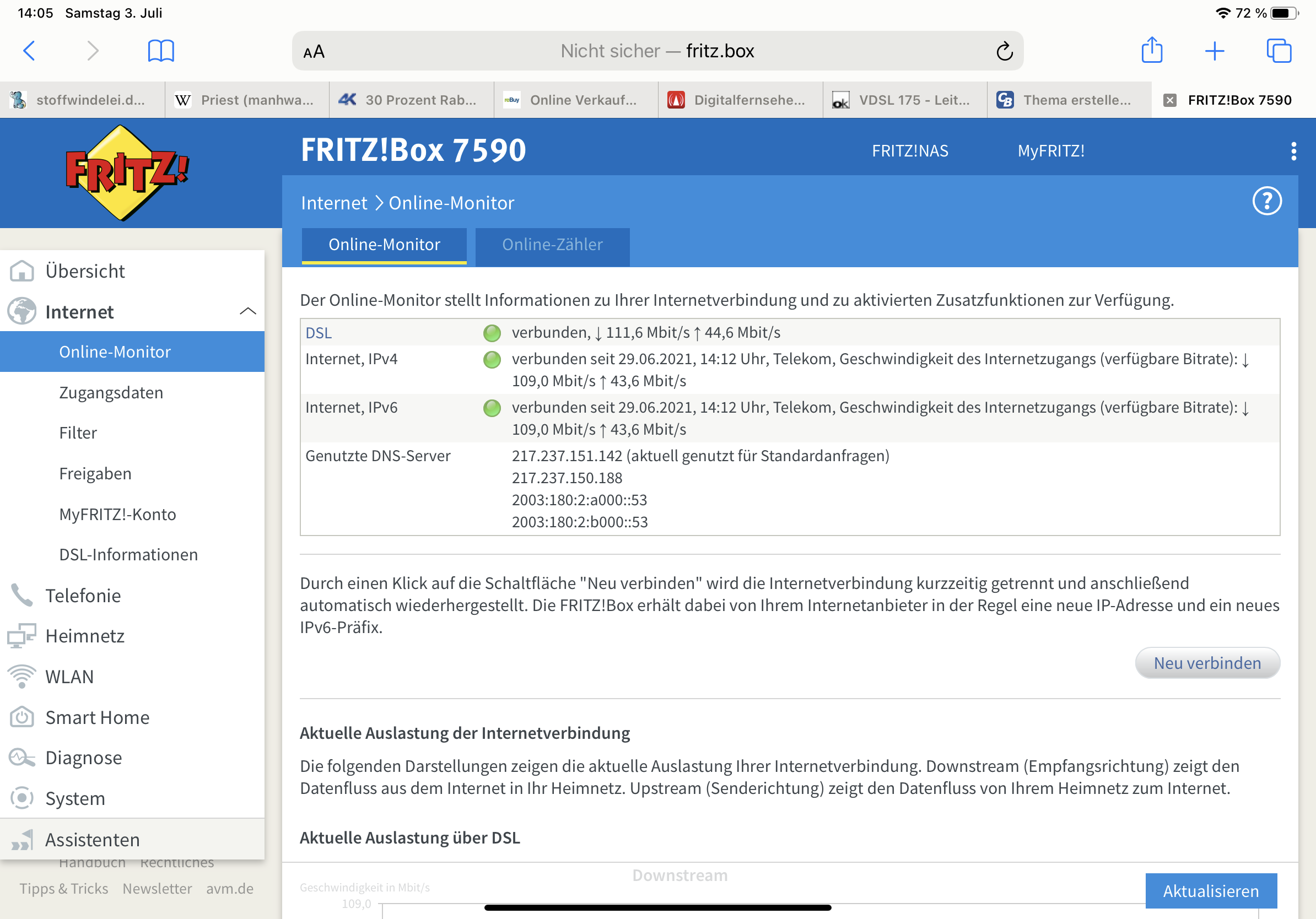Image resolution: width=1316 pixels, height=919 pixels.
Task: Open new Safari tab with plus icon
Action: pos(1215,51)
